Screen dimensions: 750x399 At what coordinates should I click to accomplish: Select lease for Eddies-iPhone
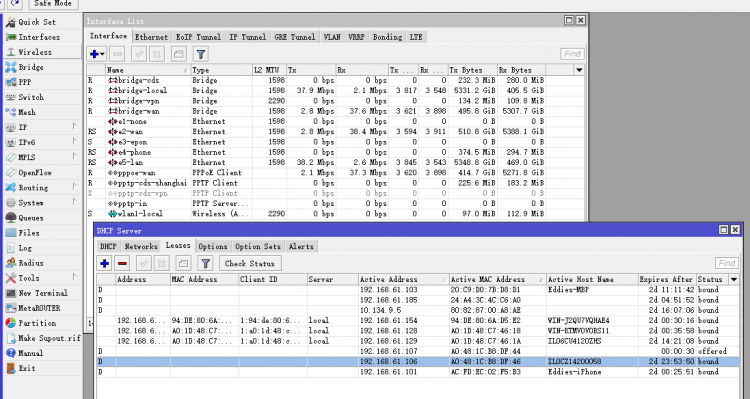pos(418,372)
